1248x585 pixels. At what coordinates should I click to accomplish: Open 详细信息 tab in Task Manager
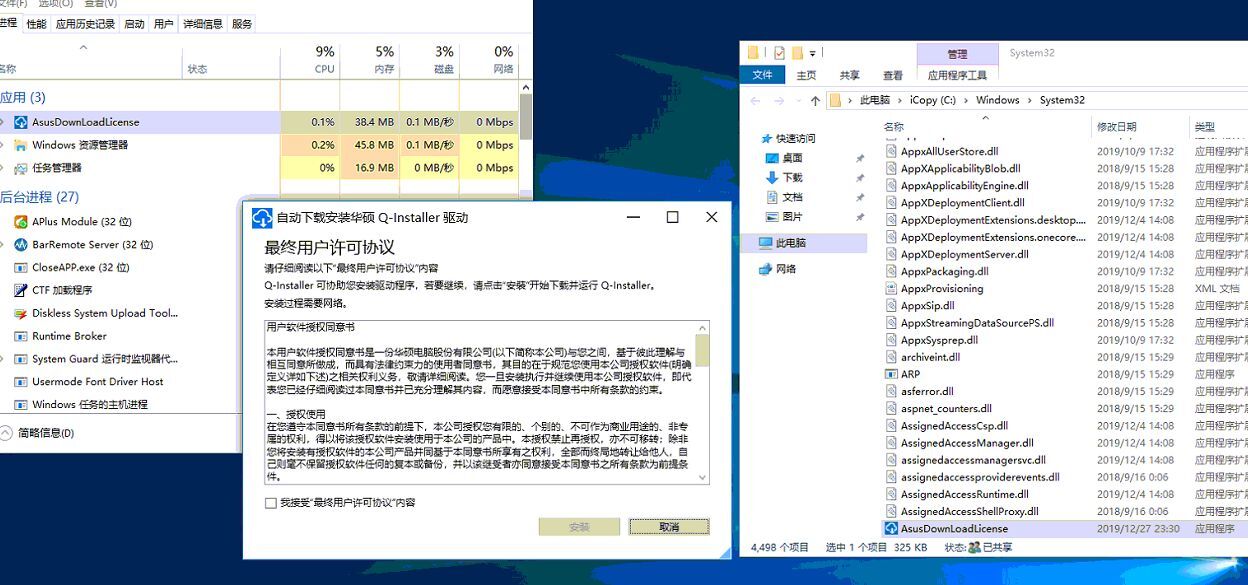coord(203,23)
